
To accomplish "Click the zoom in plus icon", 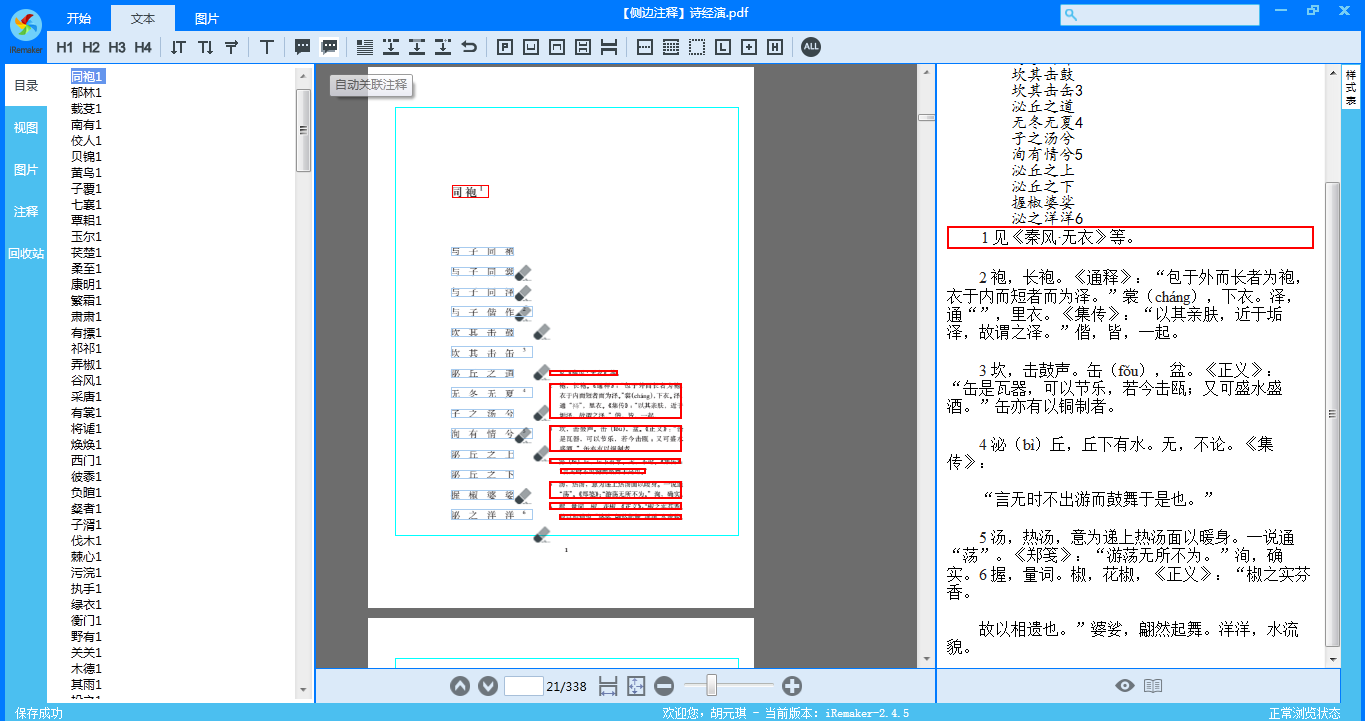I will (x=792, y=686).
